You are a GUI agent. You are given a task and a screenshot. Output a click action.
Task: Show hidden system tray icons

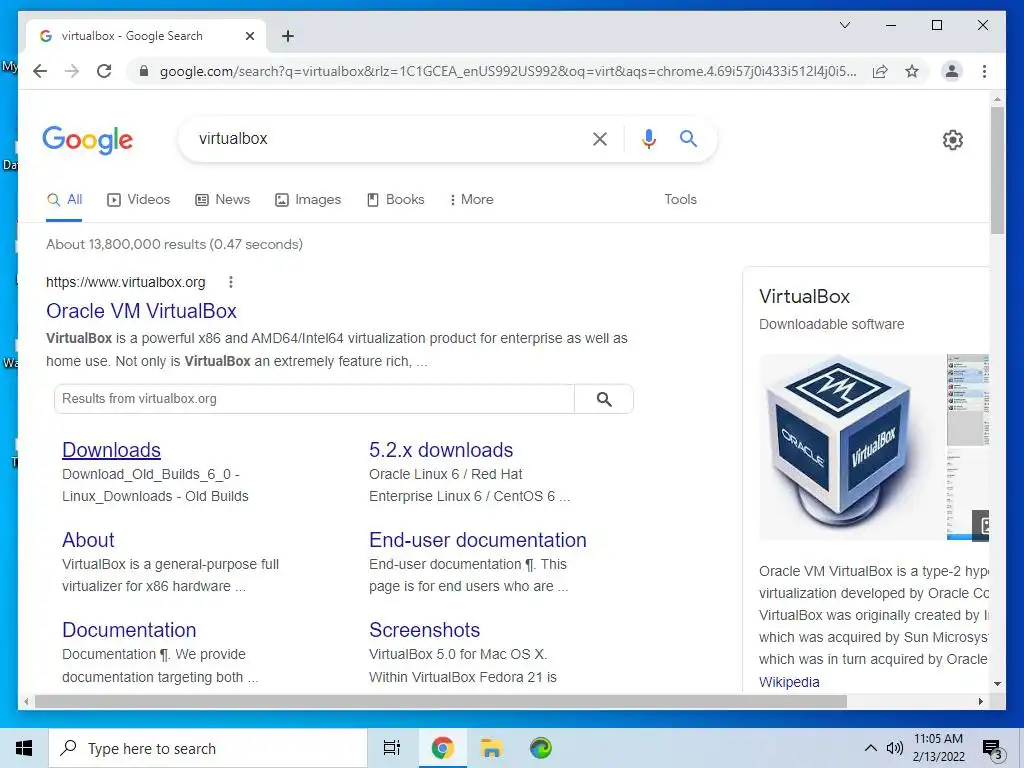(x=871, y=748)
